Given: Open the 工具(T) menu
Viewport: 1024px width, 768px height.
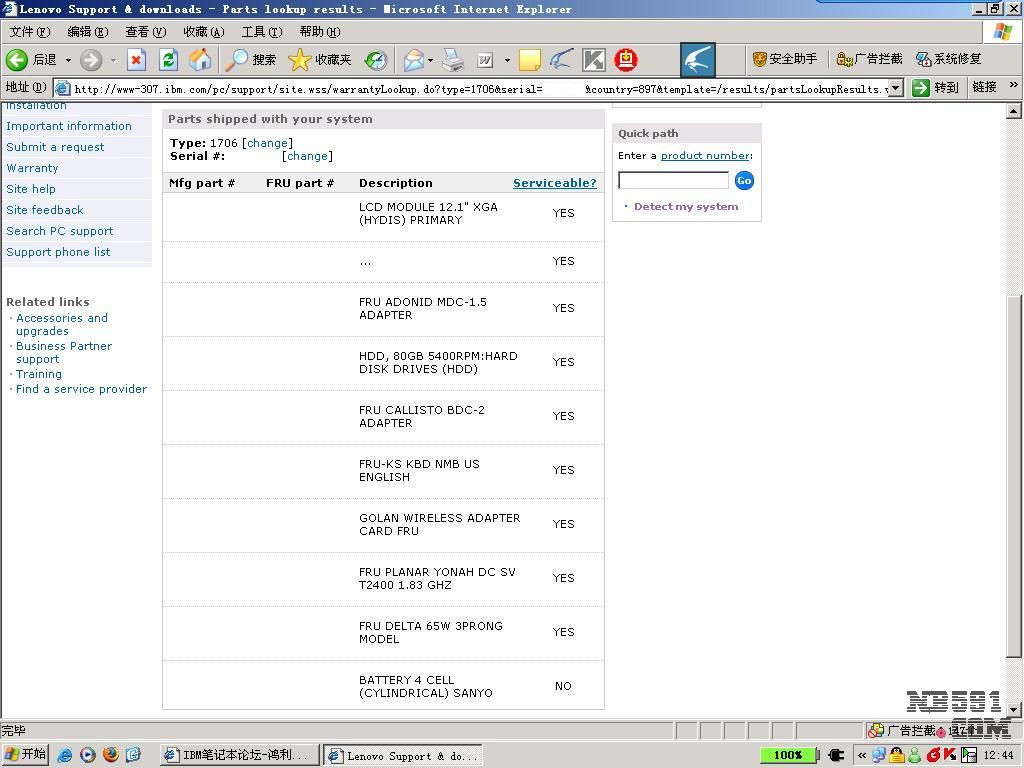Looking at the screenshot, I should [x=261, y=32].
